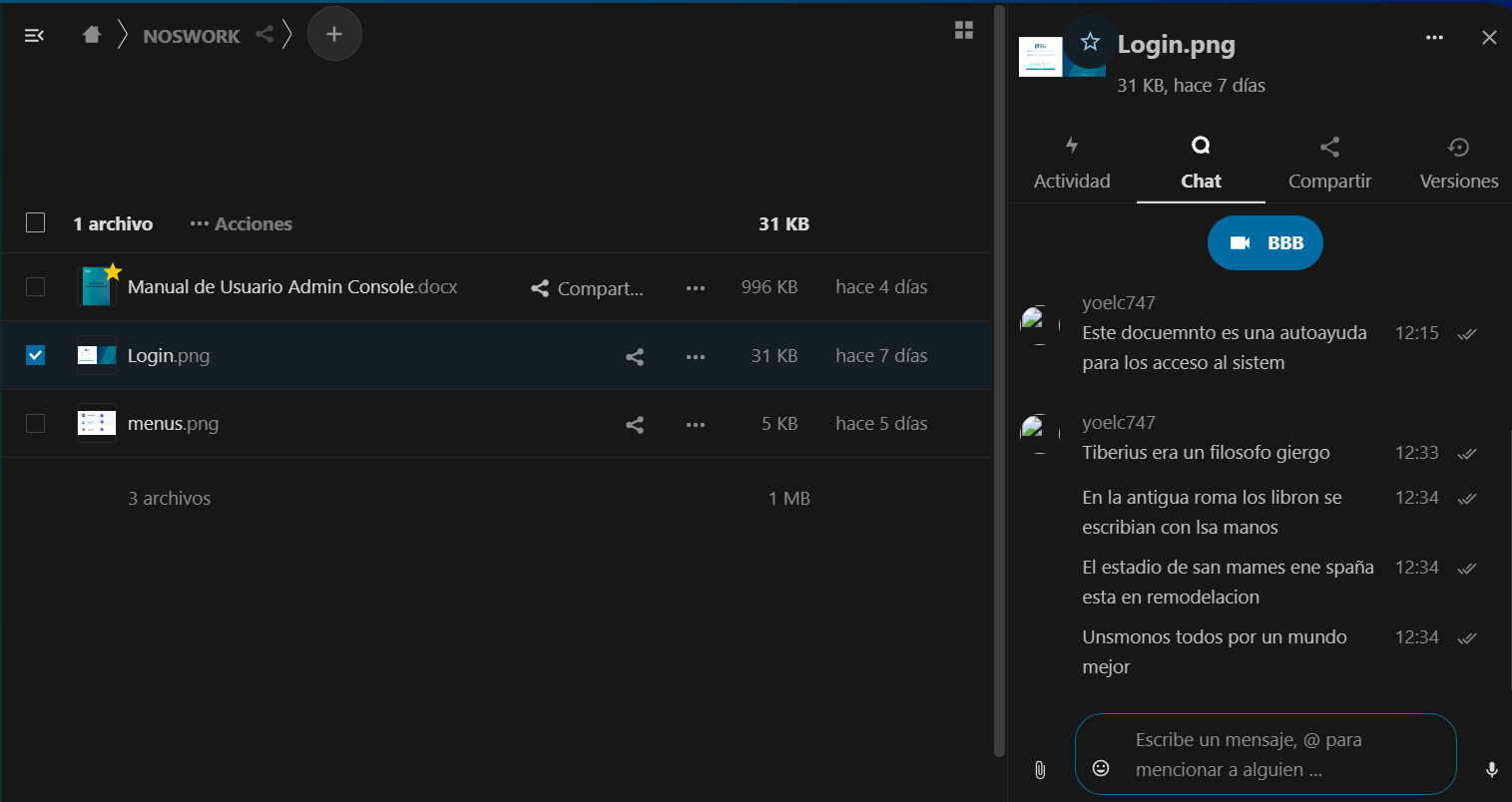
Task: Select the Manual de Usuario Admin Console checkbox
Action: click(35, 287)
